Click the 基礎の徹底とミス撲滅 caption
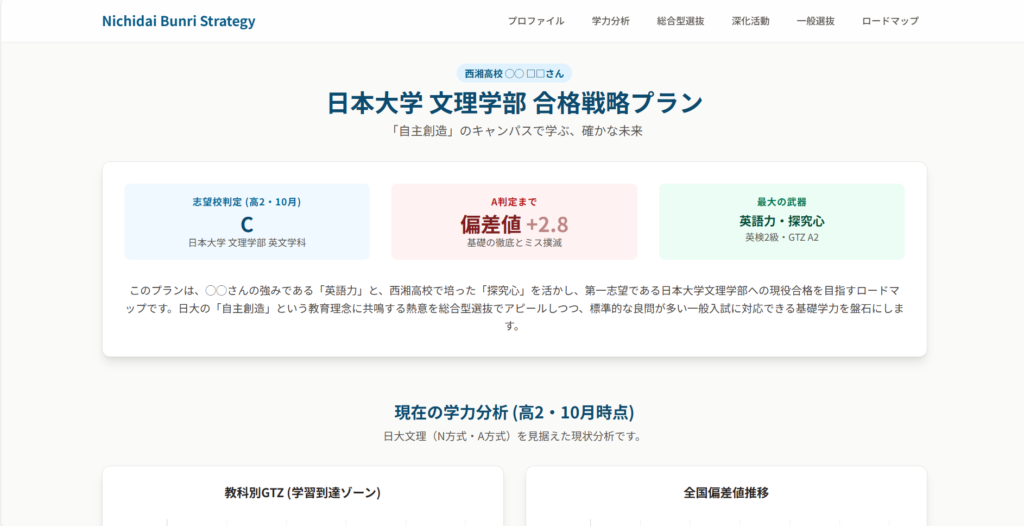Viewport: 1024px width, 526px height. [514, 243]
